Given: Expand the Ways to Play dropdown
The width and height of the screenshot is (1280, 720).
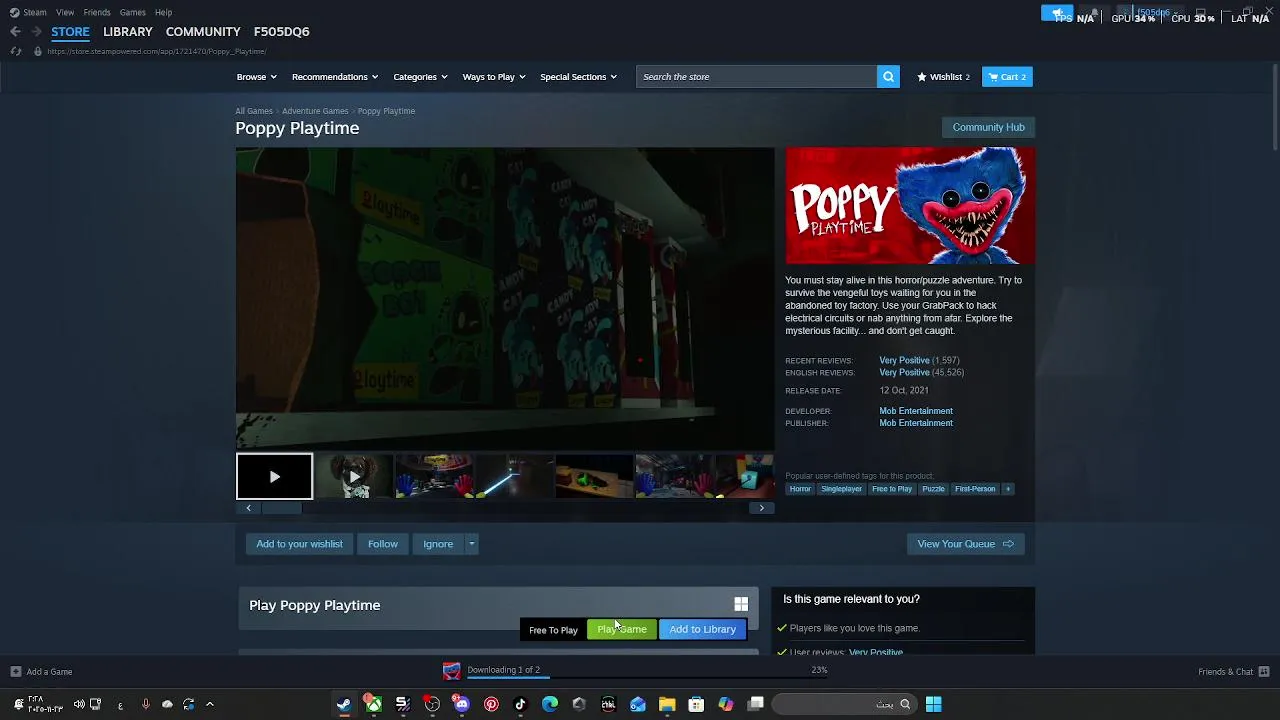Looking at the screenshot, I should click(x=494, y=77).
